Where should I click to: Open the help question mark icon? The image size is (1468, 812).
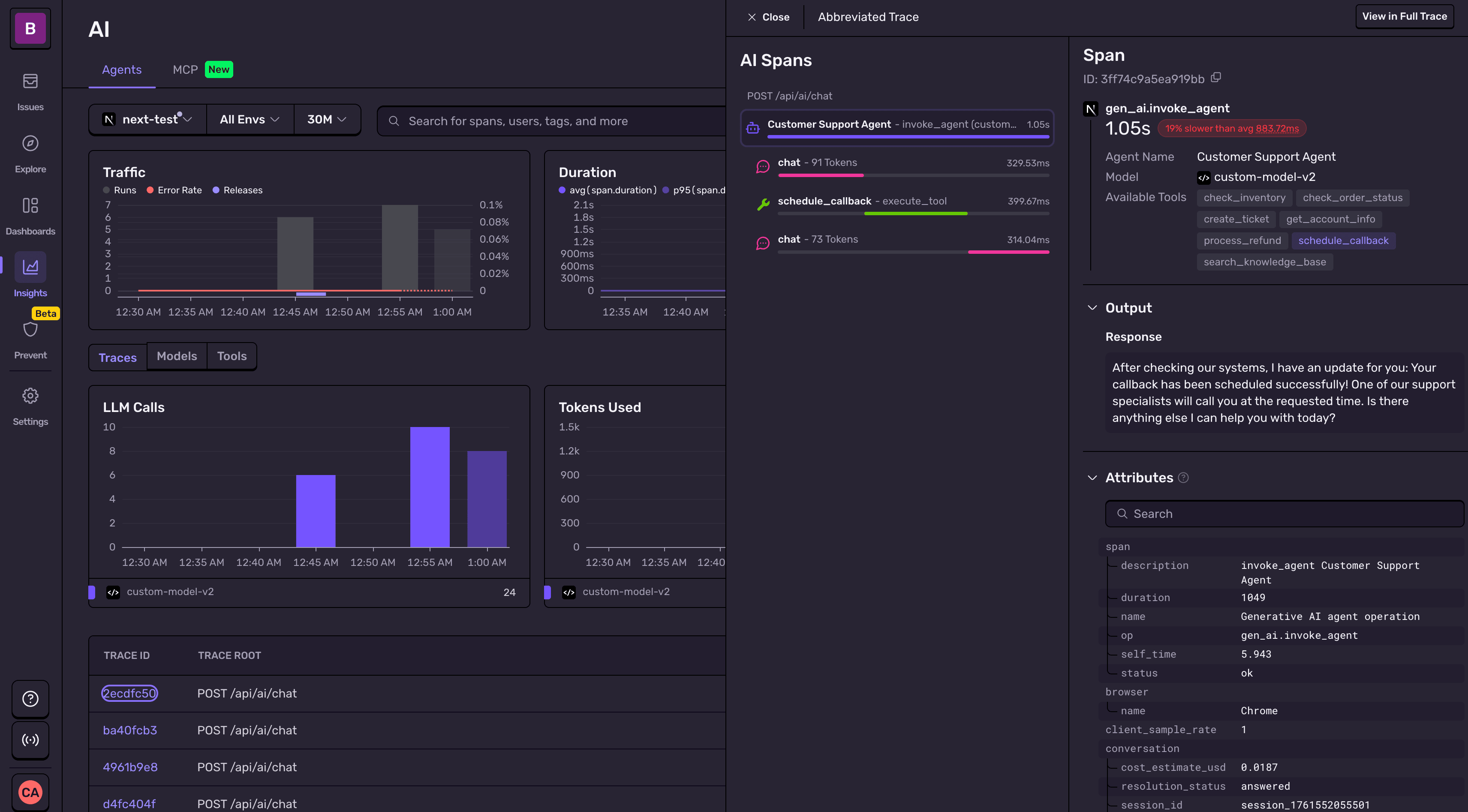pyautogui.click(x=30, y=699)
